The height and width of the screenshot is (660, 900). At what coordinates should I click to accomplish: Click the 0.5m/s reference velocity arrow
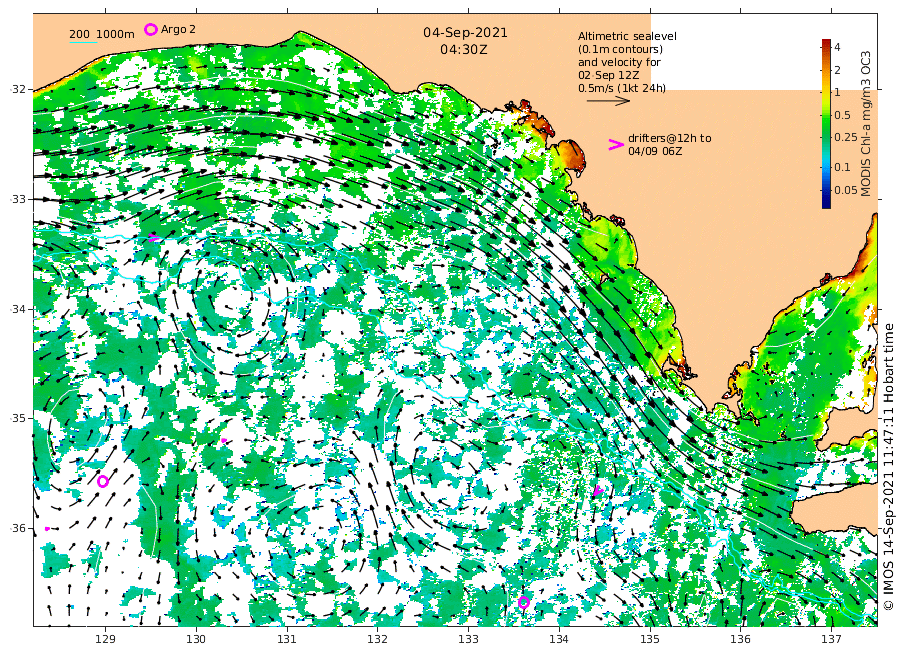tap(608, 101)
